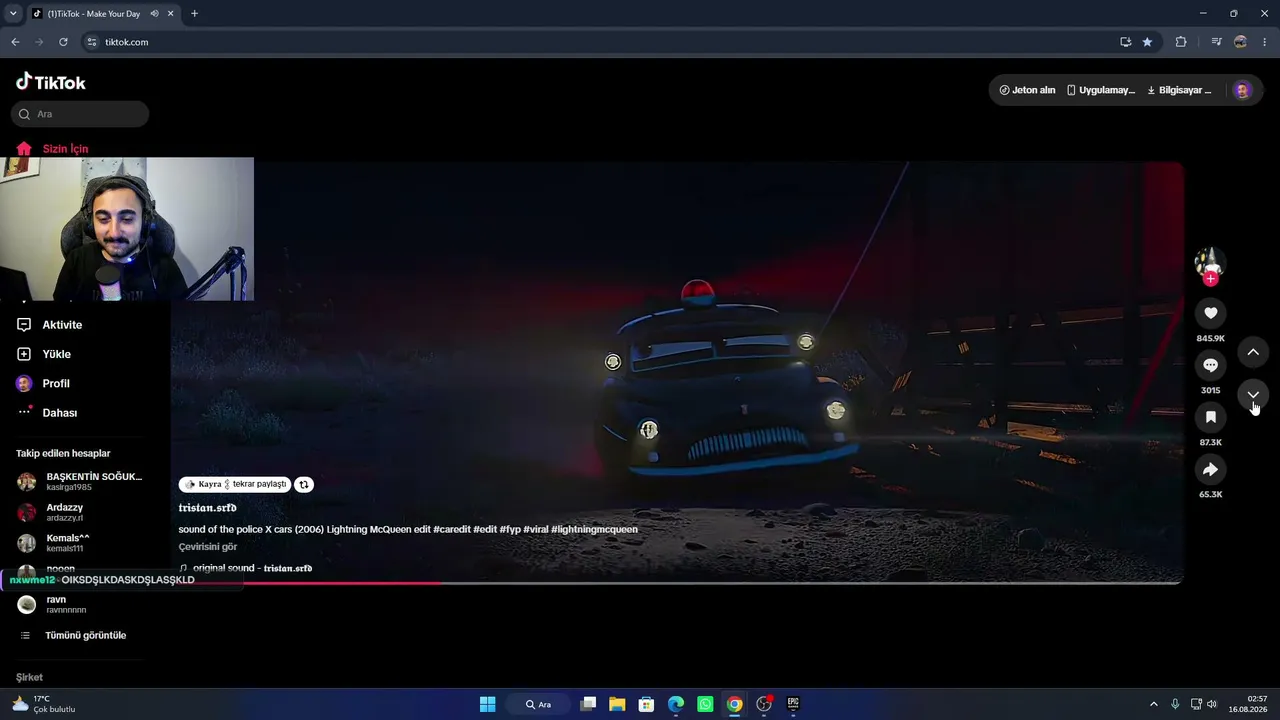Skip to the next video with down arrow

[x=1253, y=395]
